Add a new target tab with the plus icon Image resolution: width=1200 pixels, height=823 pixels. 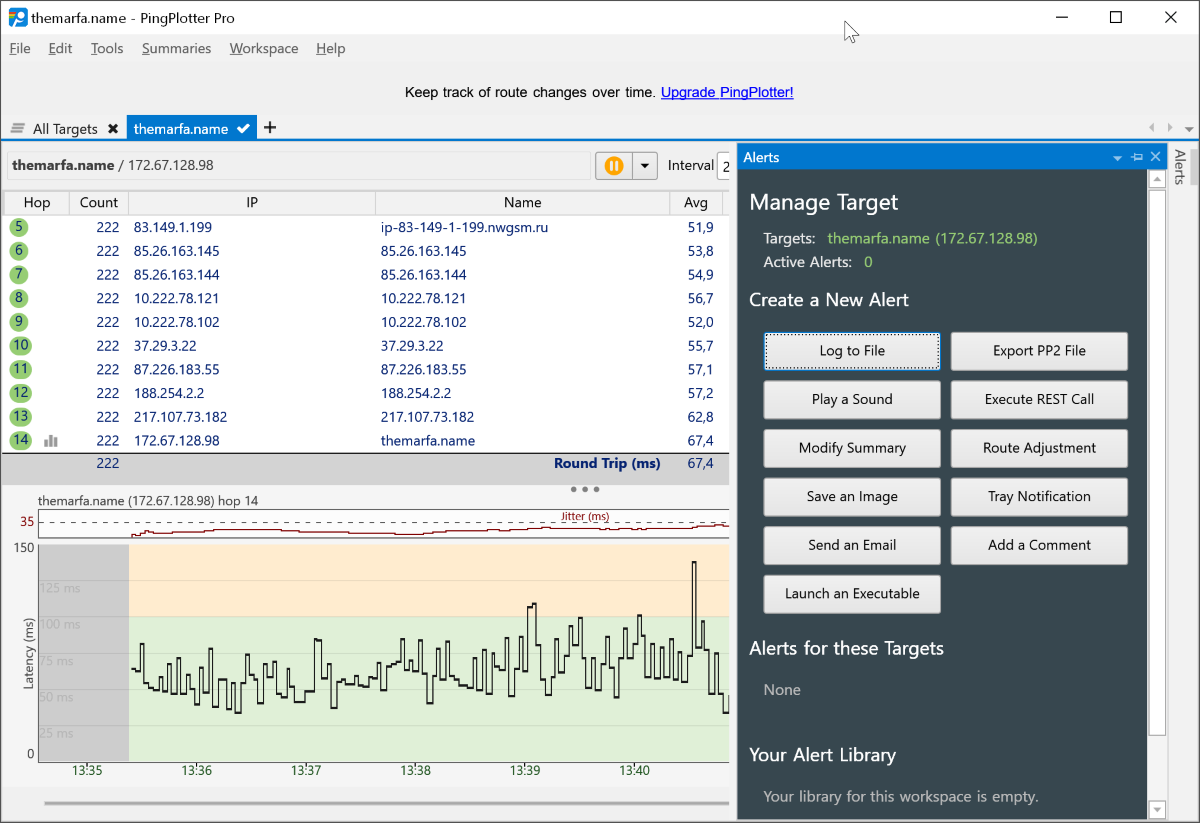tap(269, 128)
